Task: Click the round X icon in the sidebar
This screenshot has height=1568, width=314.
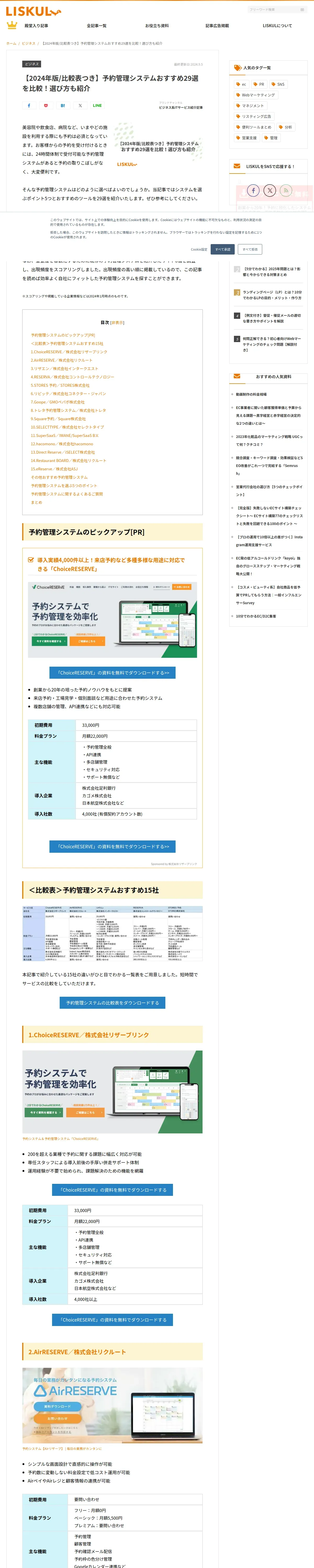Action: click(x=270, y=191)
